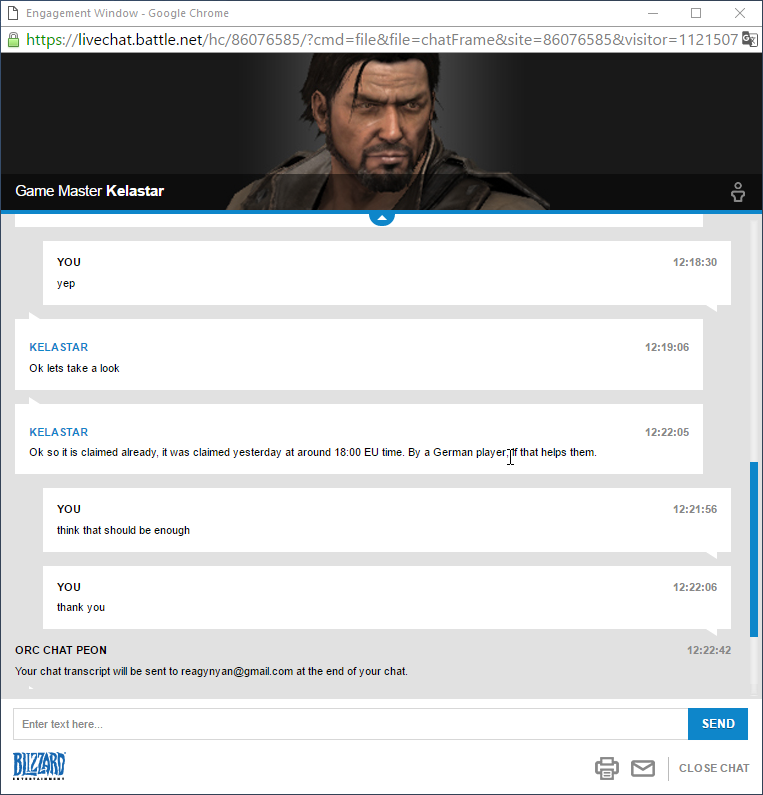This screenshot has height=795, width=763.
Task: Click the 'think that should be enough' message
Action: (x=123, y=530)
